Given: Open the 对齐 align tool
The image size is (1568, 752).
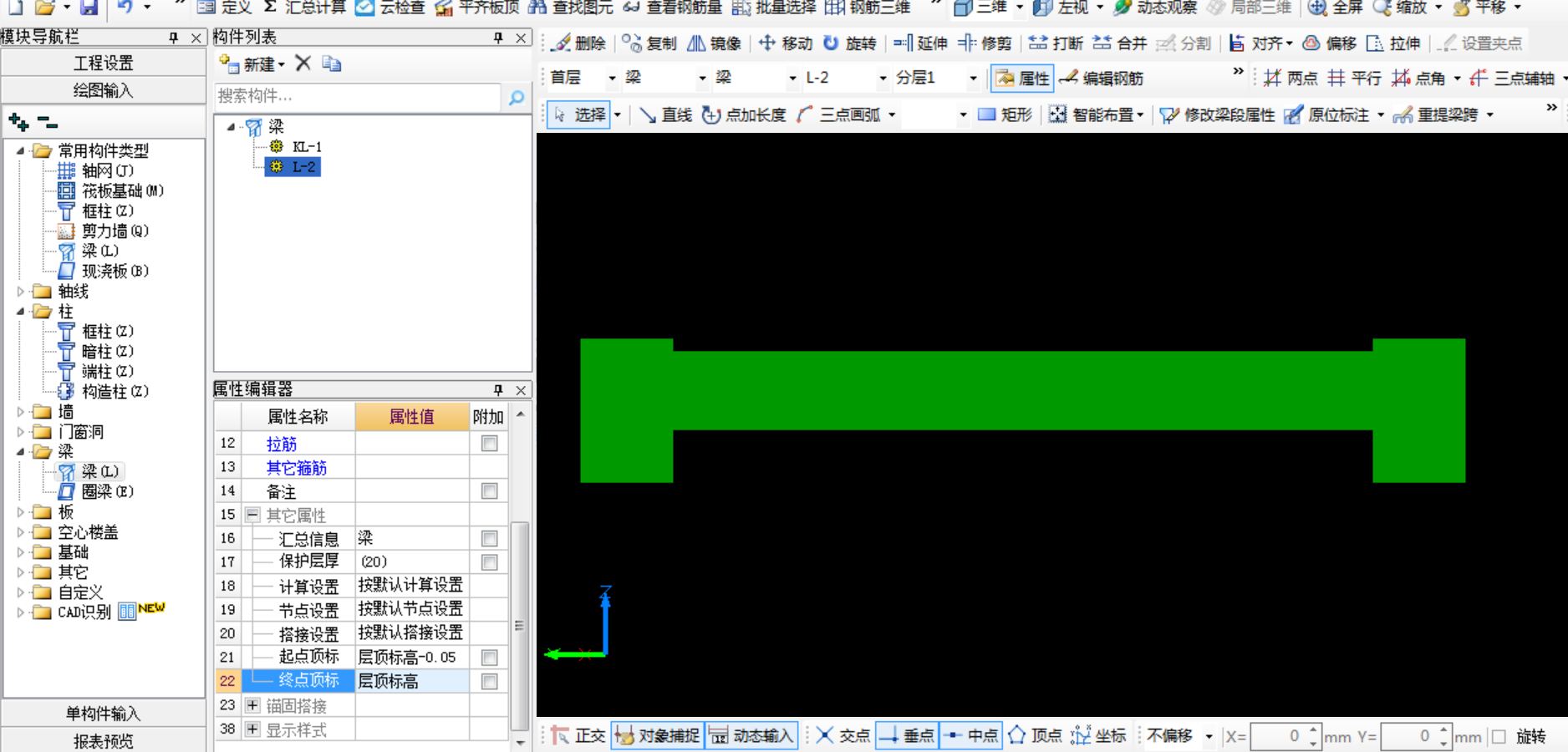Looking at the screenshot, I should click(x=1260, y=43).
